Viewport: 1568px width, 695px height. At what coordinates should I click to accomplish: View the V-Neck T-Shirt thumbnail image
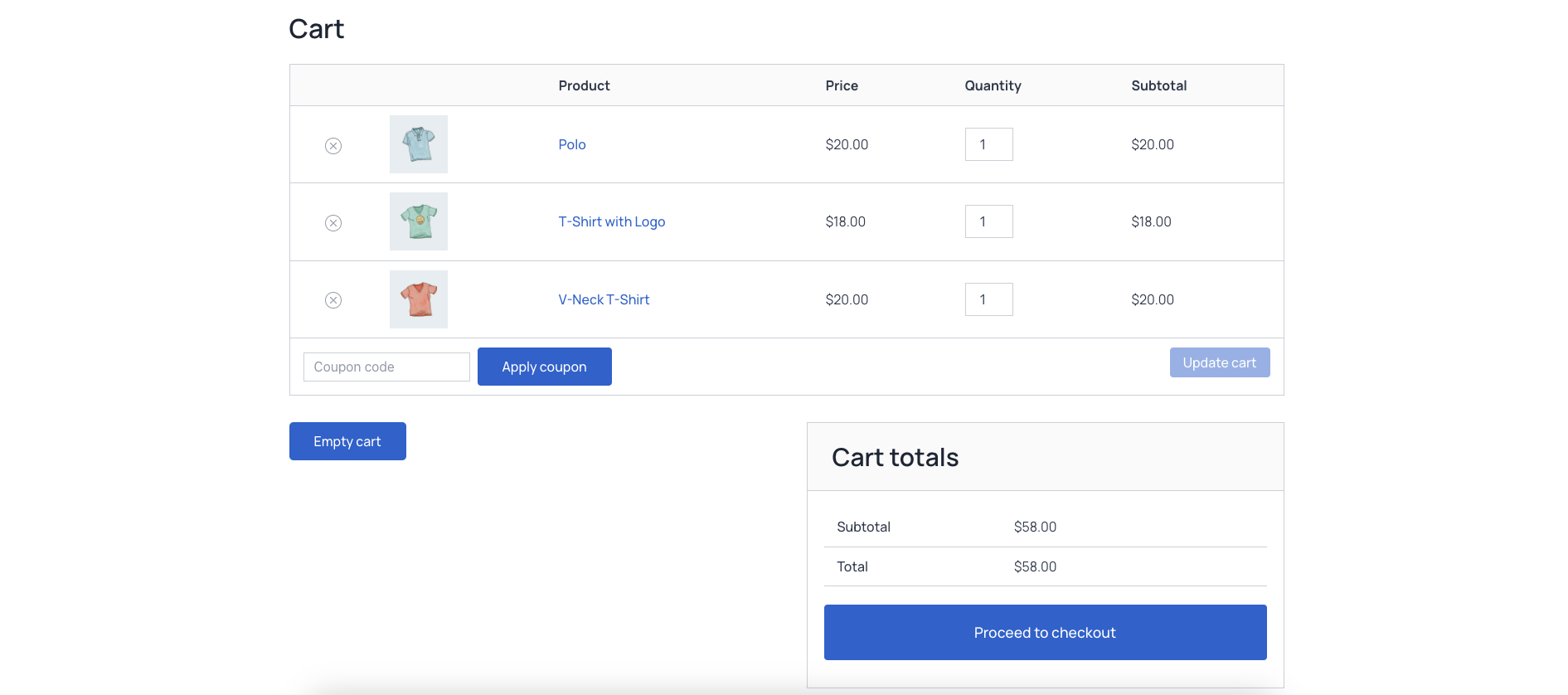point(418,299)
